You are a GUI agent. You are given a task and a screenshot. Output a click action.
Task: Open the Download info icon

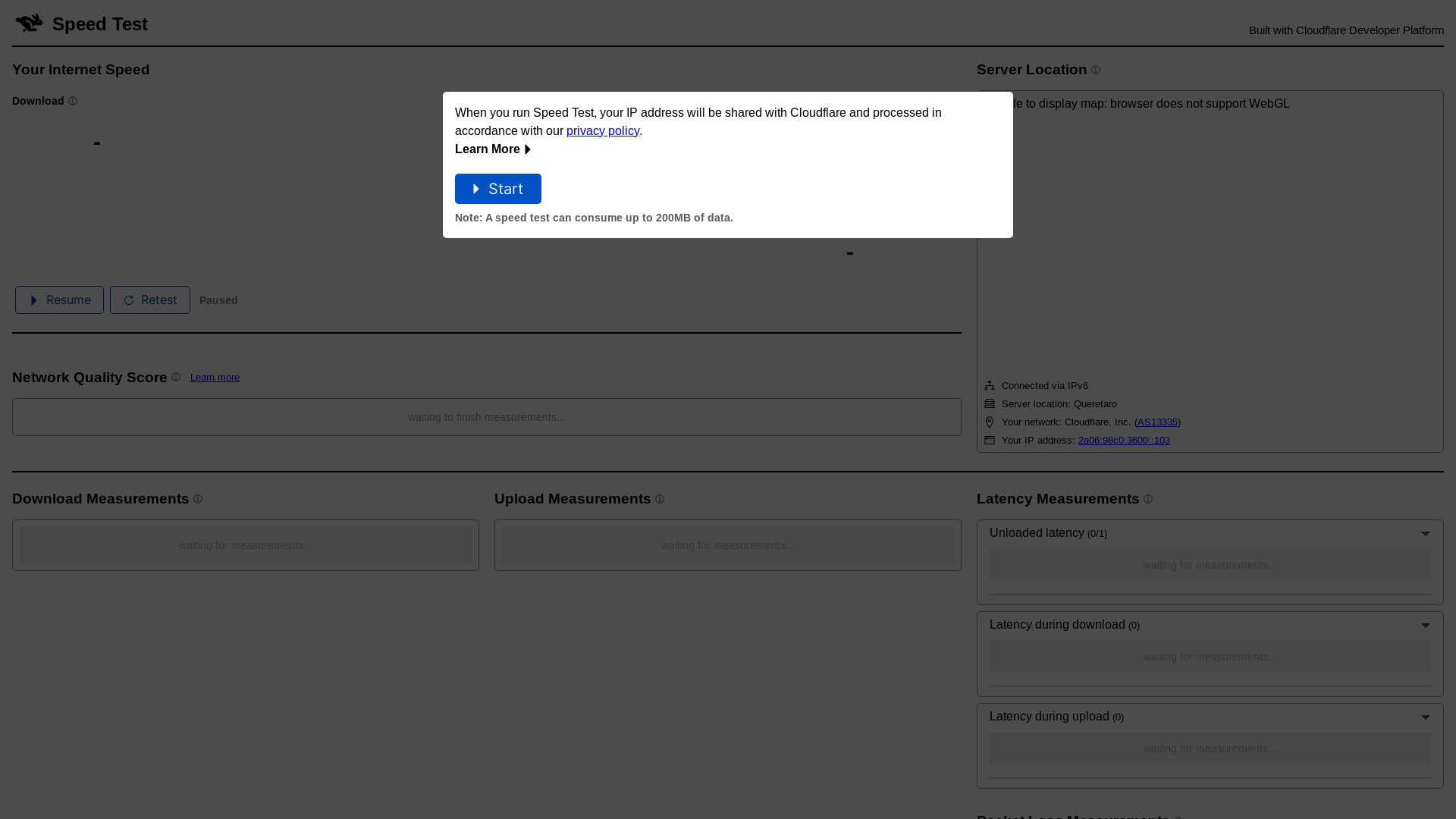(73, 101)
